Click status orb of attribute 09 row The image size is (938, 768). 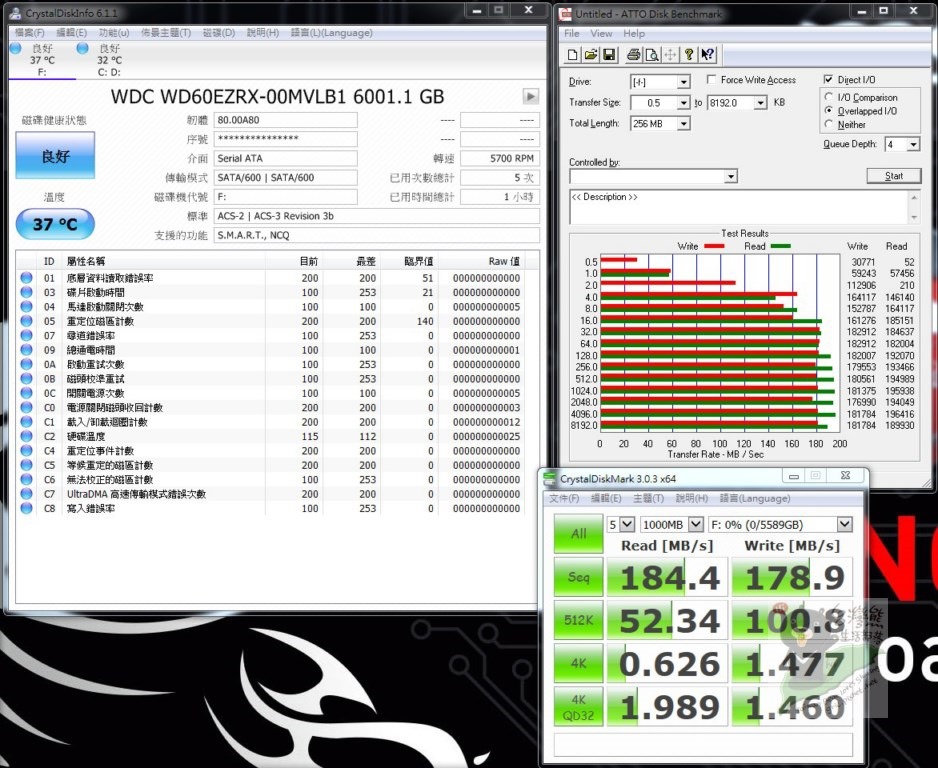click(26, 350)
